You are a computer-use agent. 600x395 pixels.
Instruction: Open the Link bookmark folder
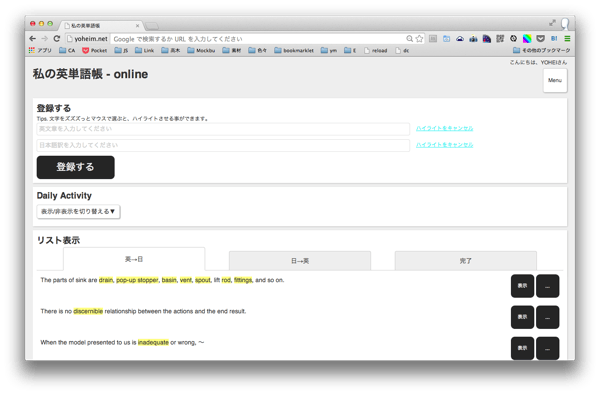click(x=145, y=50)
